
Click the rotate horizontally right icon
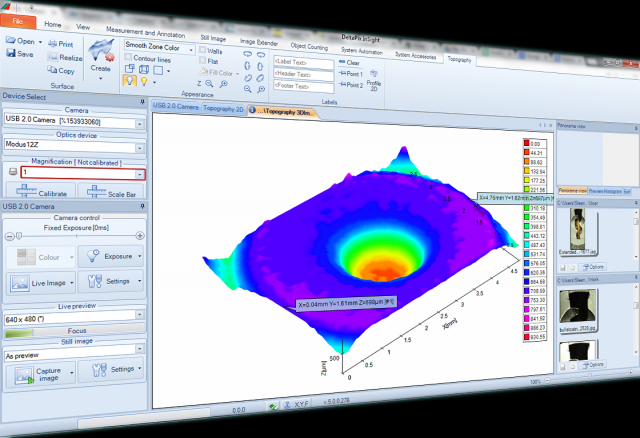[x=261, y=55]
